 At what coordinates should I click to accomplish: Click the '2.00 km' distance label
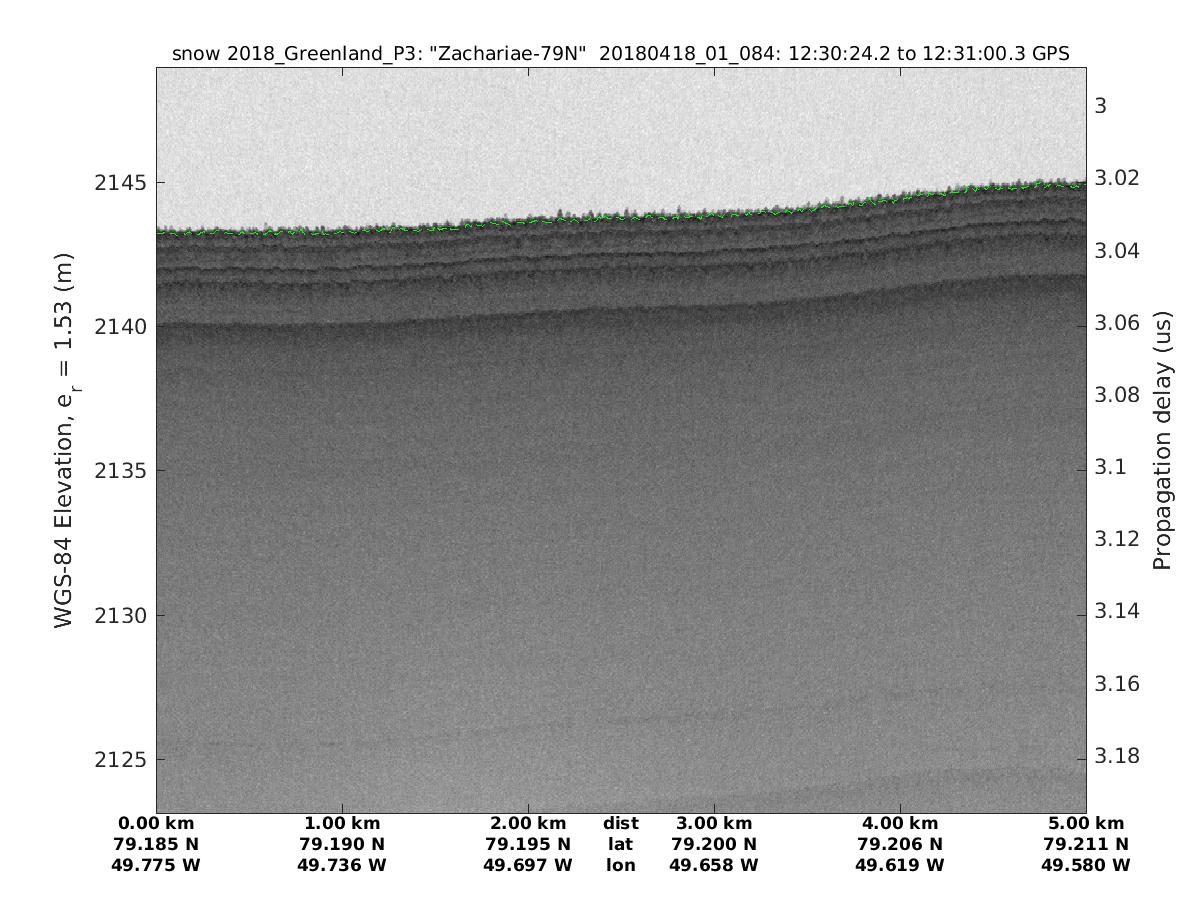point(528,824)
